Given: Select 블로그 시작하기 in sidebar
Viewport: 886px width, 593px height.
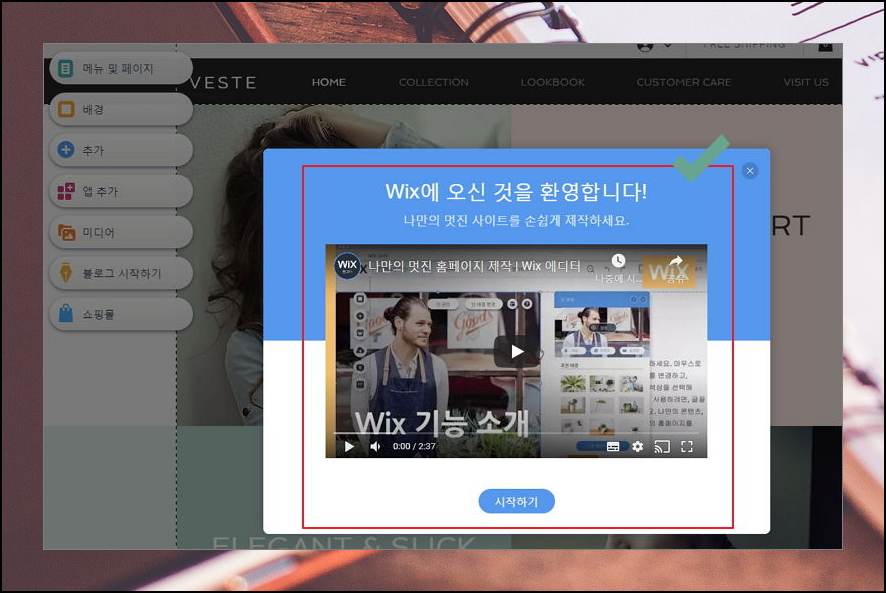Looking at the screenshot, I should [x=121, y=273].
